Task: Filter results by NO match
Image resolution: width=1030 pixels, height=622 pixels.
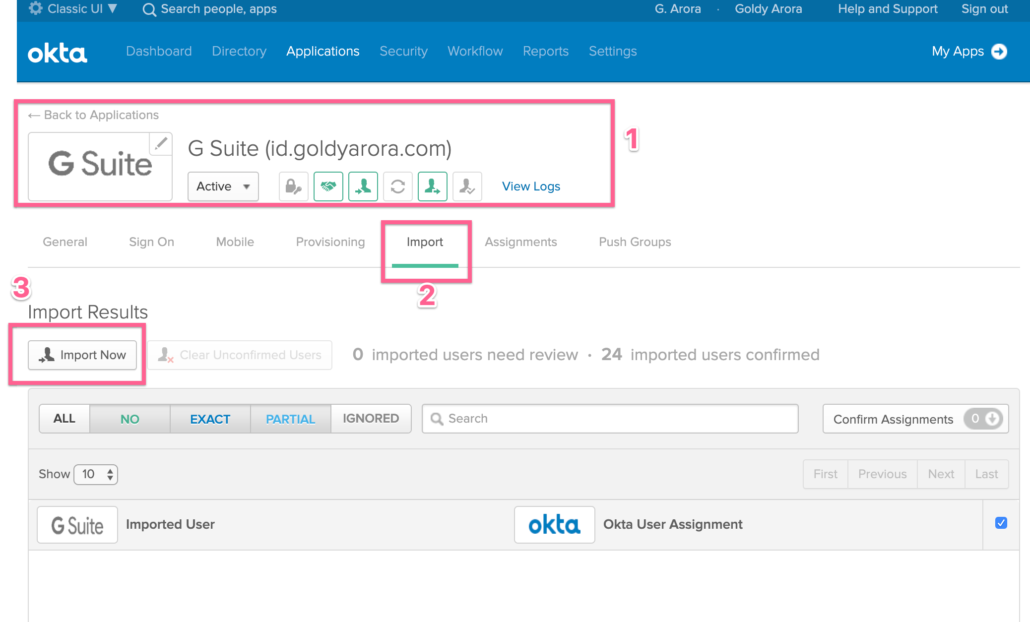Action: point(130,418)
